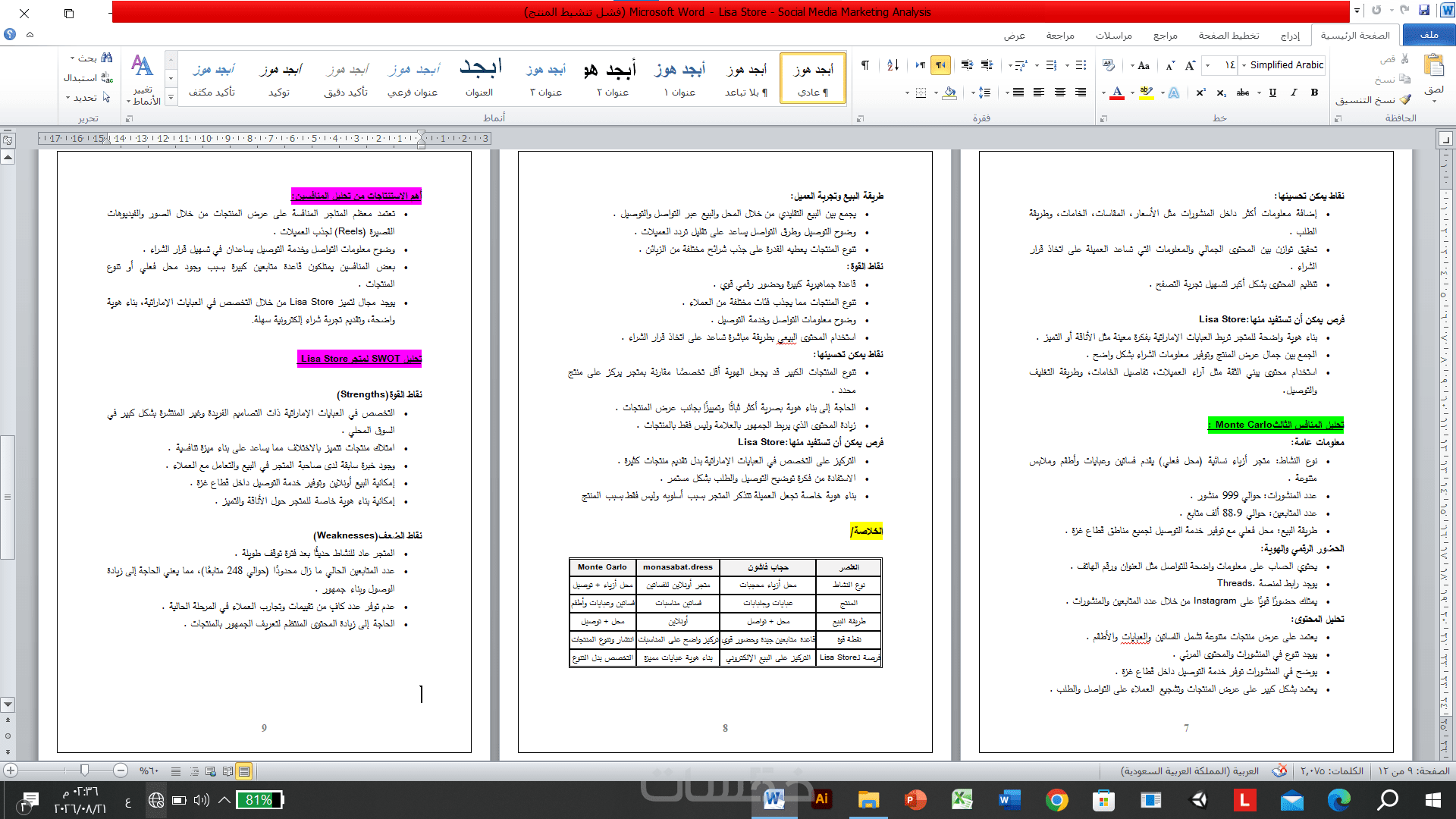Open the Select (تحديد) dropdown
The width and height of the screenshot is (1456, 819).
(88, 98)
